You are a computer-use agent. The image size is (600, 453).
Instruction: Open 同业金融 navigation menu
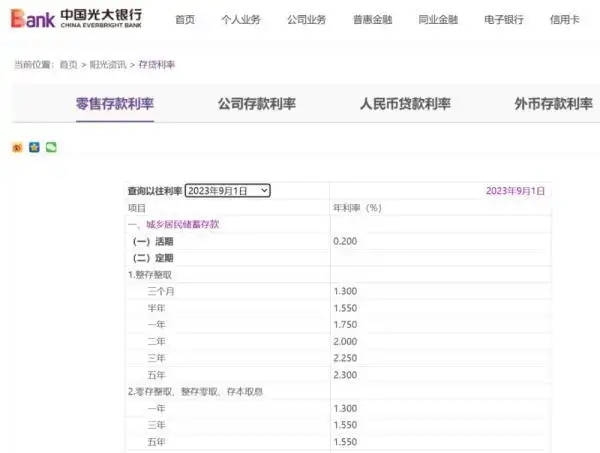click(x=438, y=19)
